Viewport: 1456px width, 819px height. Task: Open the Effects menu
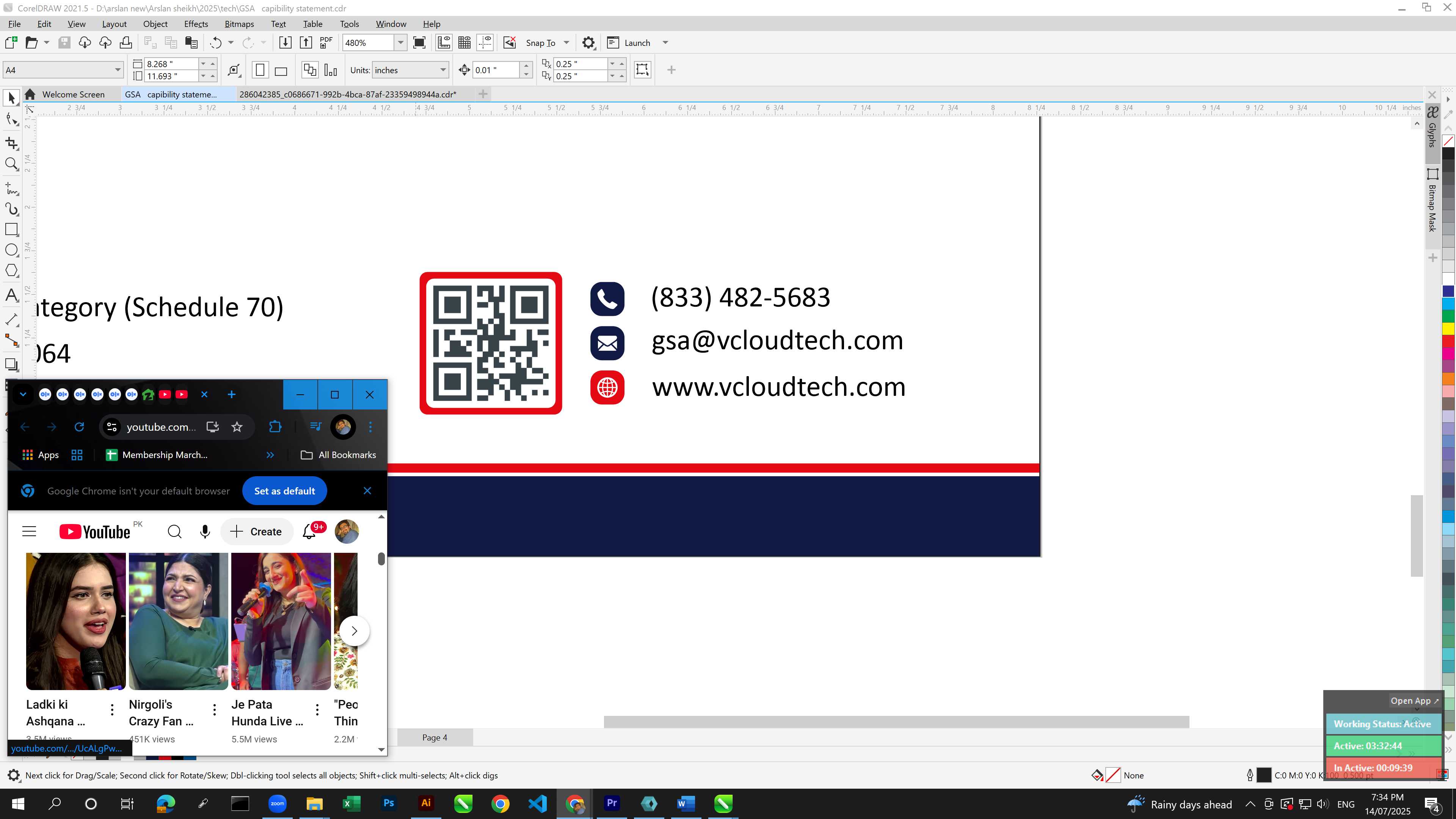point(196,24)
